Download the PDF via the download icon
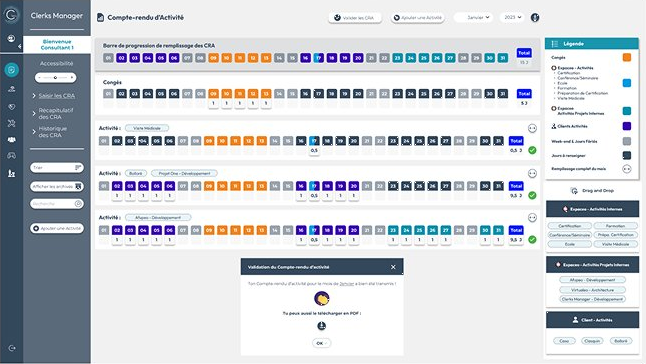 (x=321, y=326)
